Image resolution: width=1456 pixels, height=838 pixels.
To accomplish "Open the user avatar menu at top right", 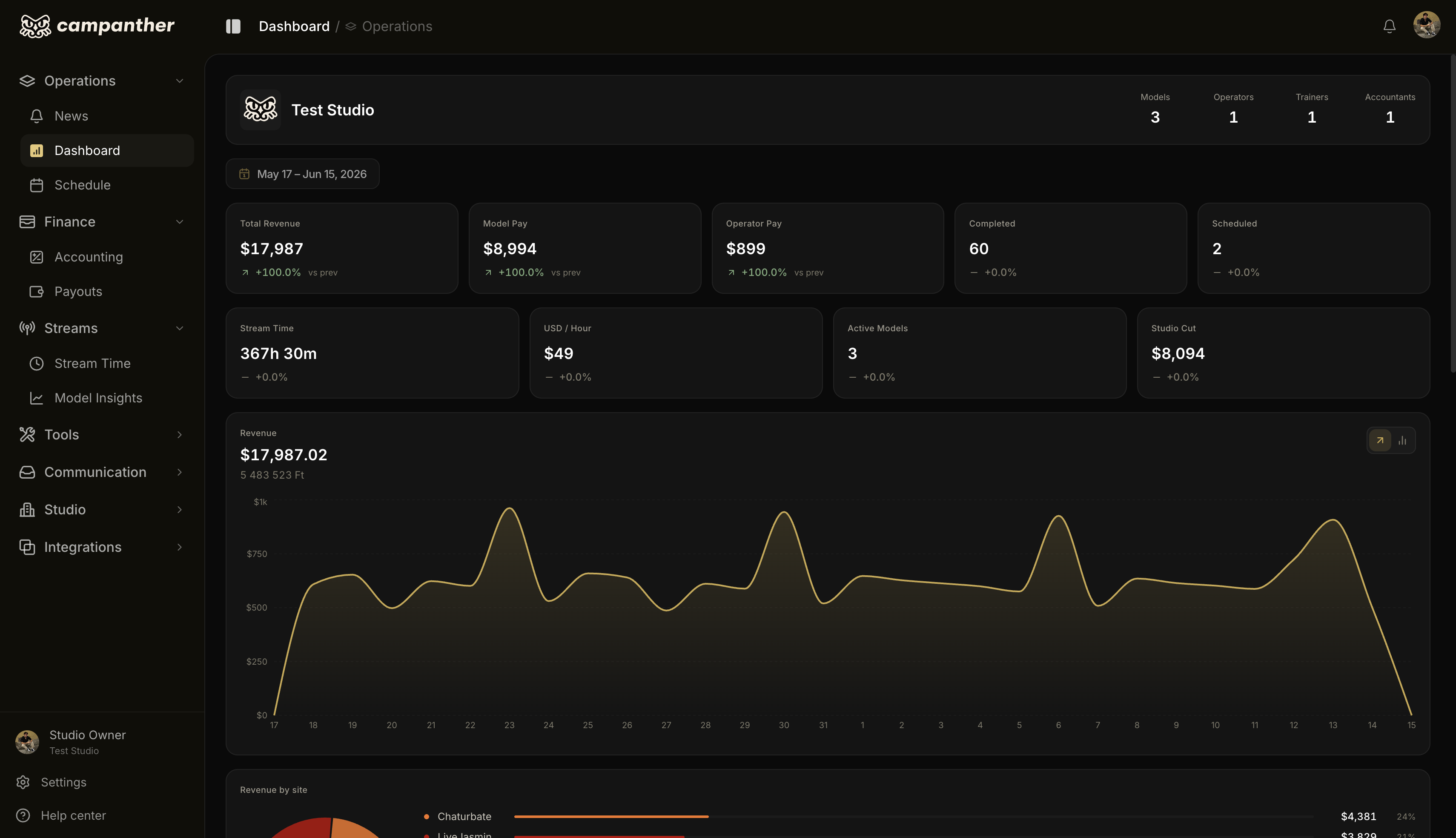I will point(1427,25).
